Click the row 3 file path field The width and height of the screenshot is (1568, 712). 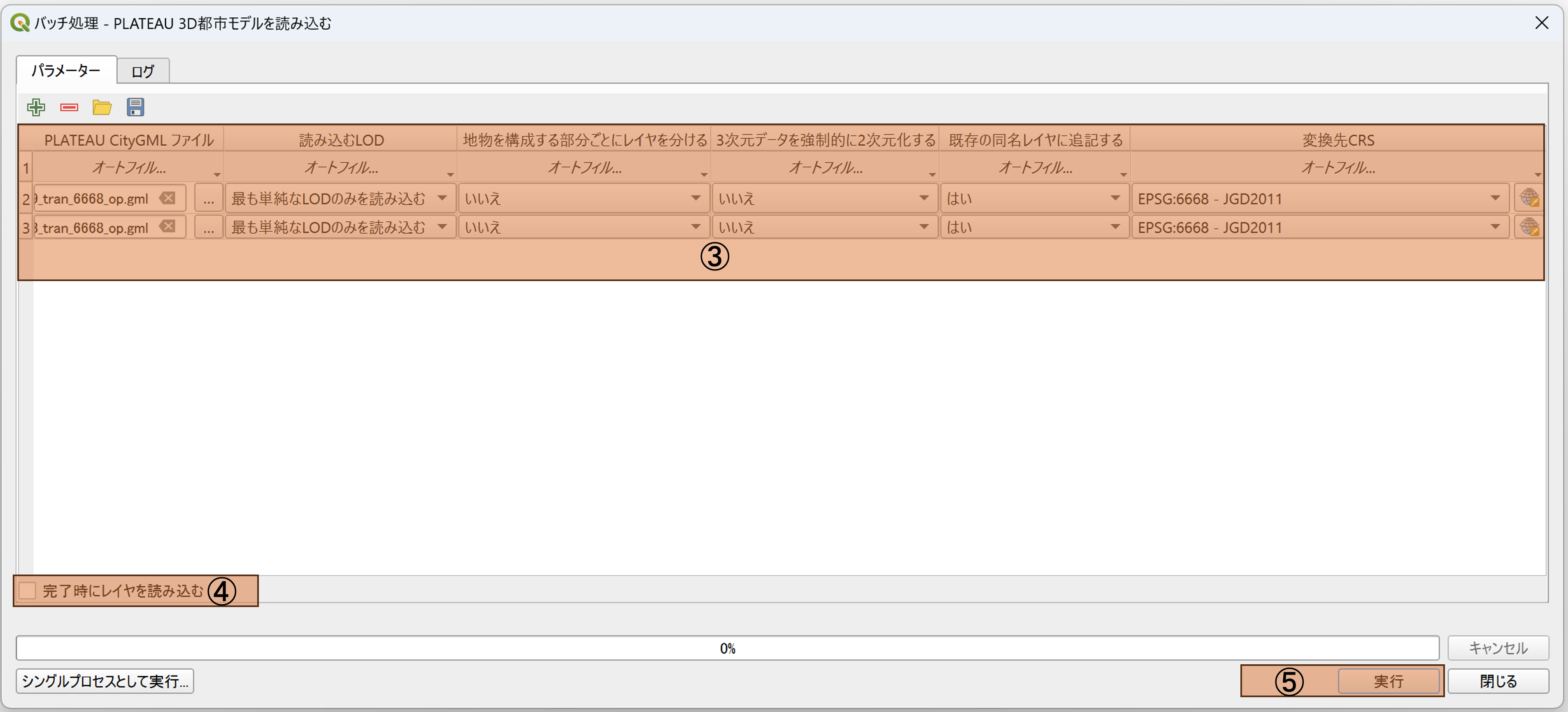point(109,227)
